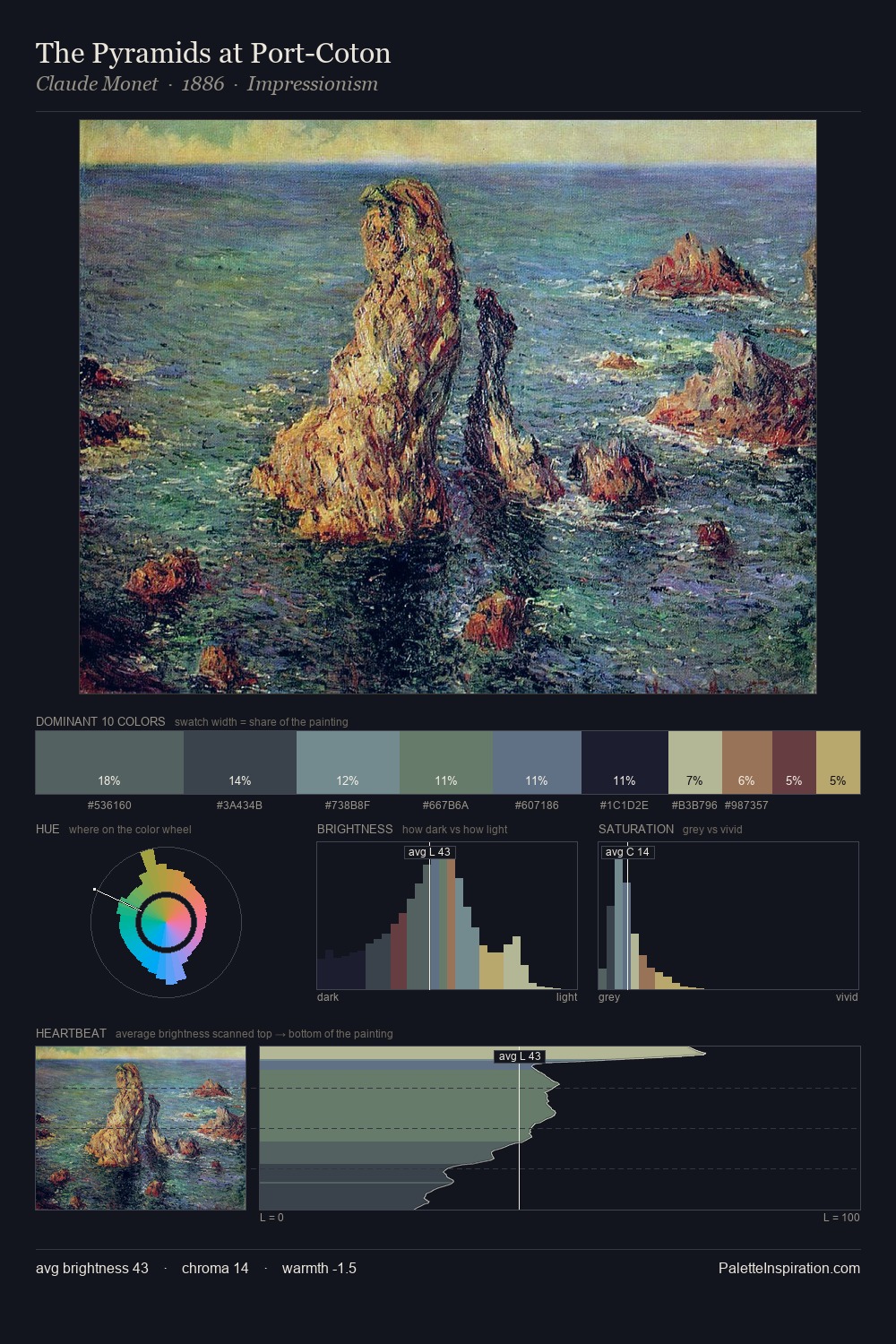Click caption average brightness scanned top → bottom
Screen dimensions: 896x1344
[x=254, y=1034]
